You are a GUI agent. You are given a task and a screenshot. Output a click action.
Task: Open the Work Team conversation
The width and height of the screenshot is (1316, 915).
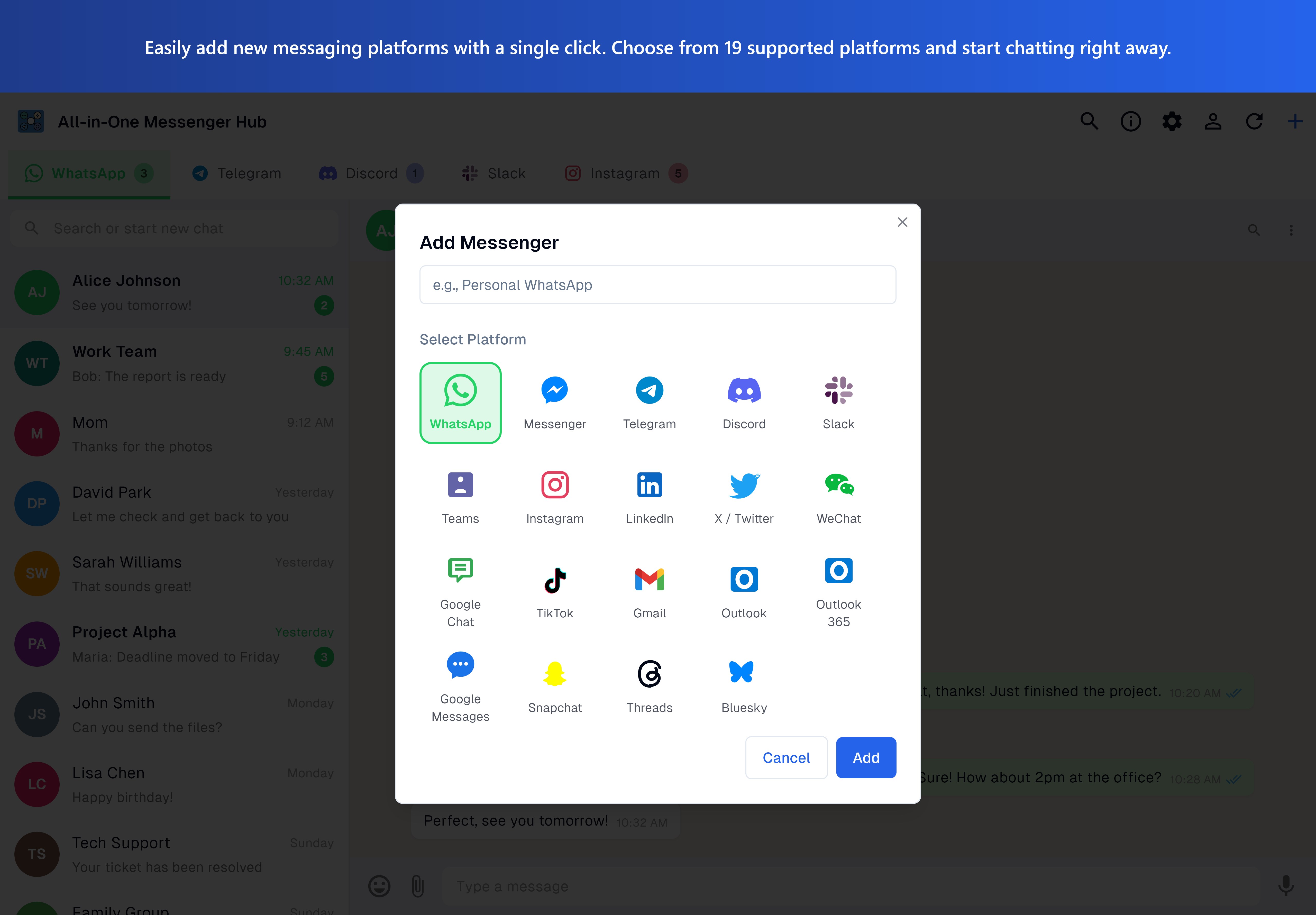pos(174,363)
